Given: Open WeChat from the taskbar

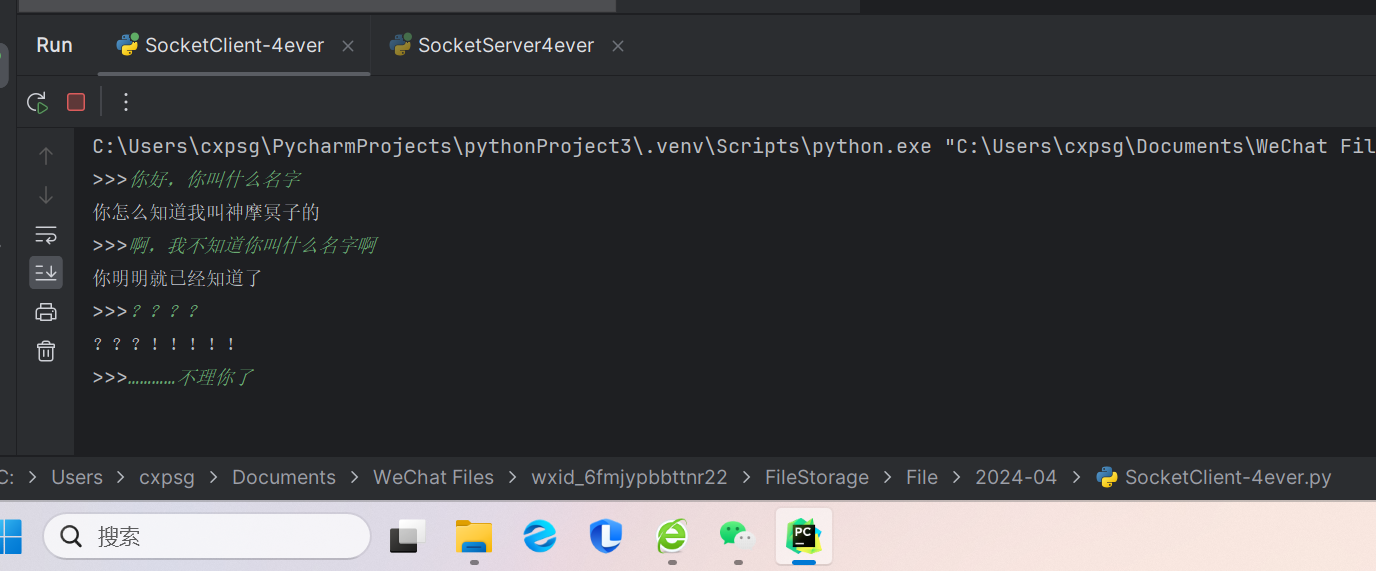Looking at the screenshot, I should click(737, 536).
